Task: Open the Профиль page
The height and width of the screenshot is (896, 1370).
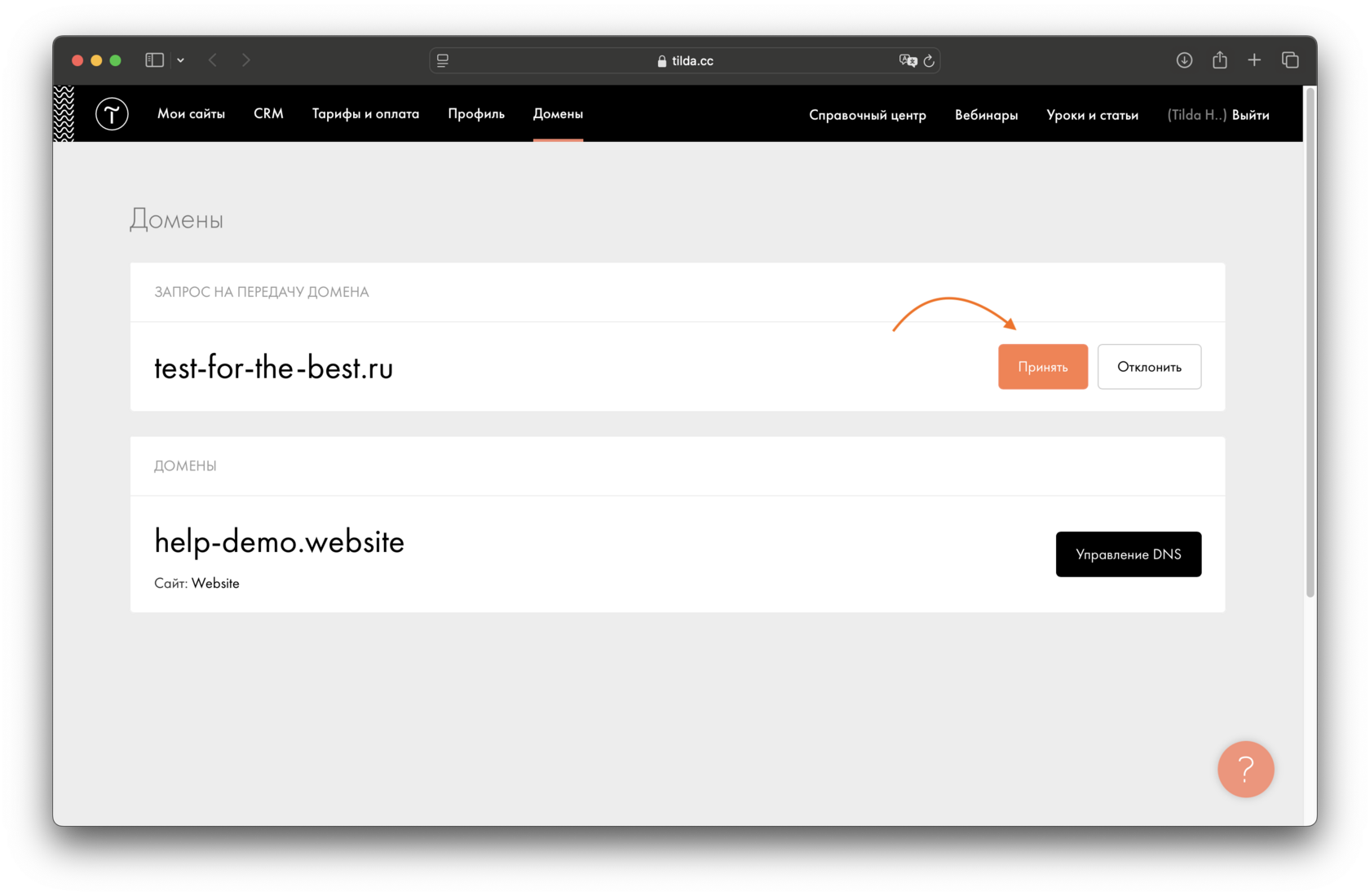Action: pyautogui.click(x=476, y=114)
